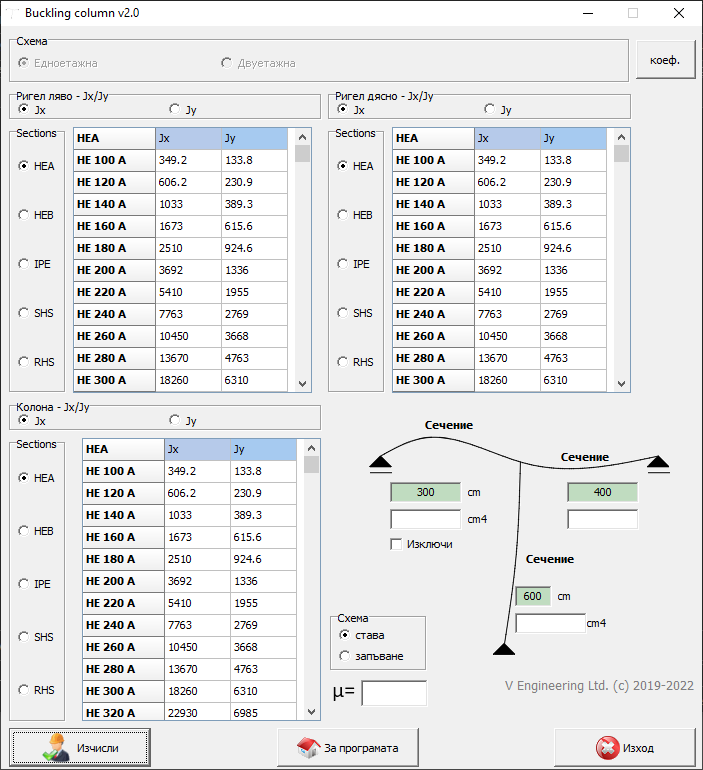Select HEB sections for Колона

pos(24,531)
